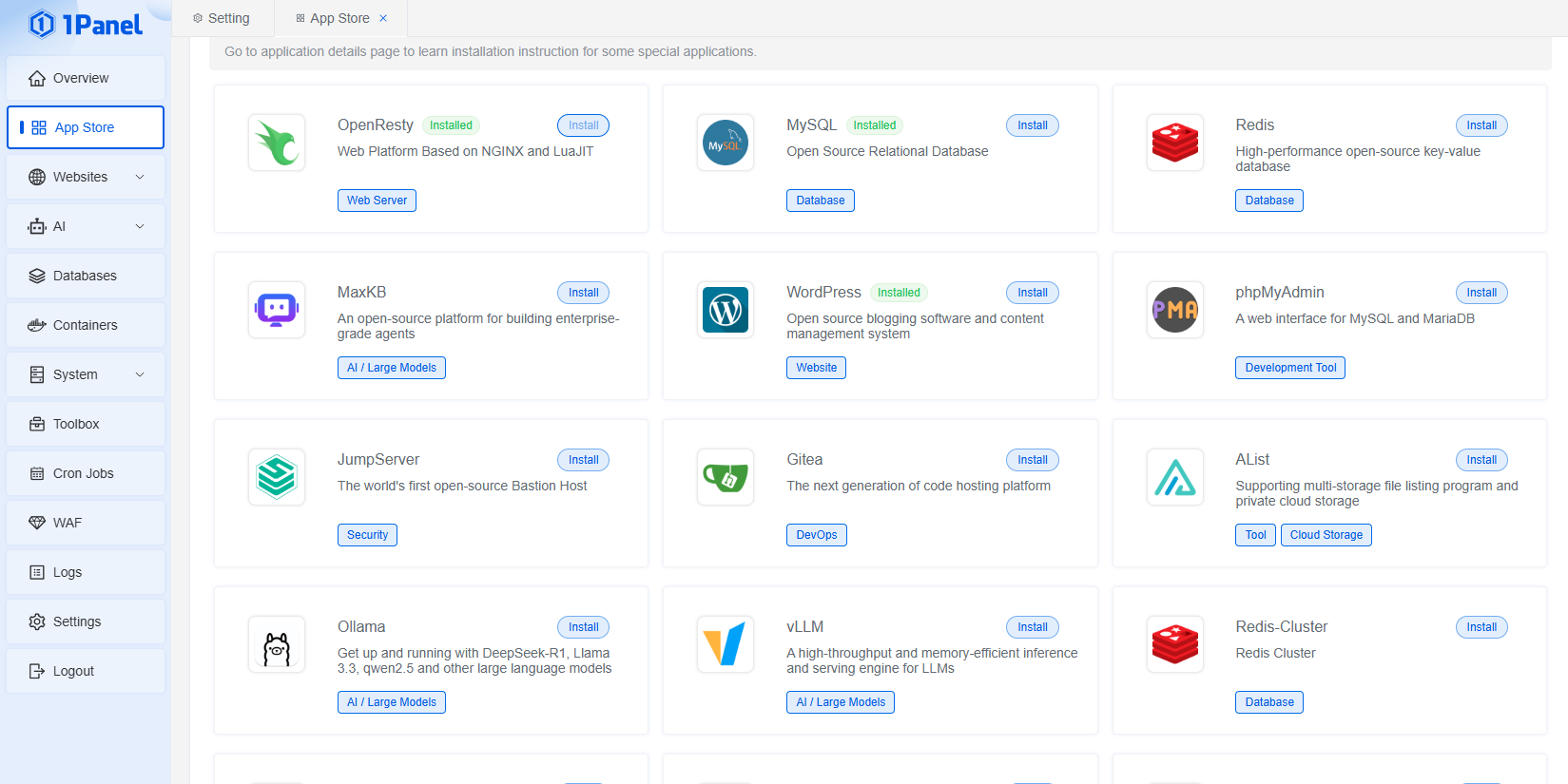Open the Gitea app icon

coord(726,477)
